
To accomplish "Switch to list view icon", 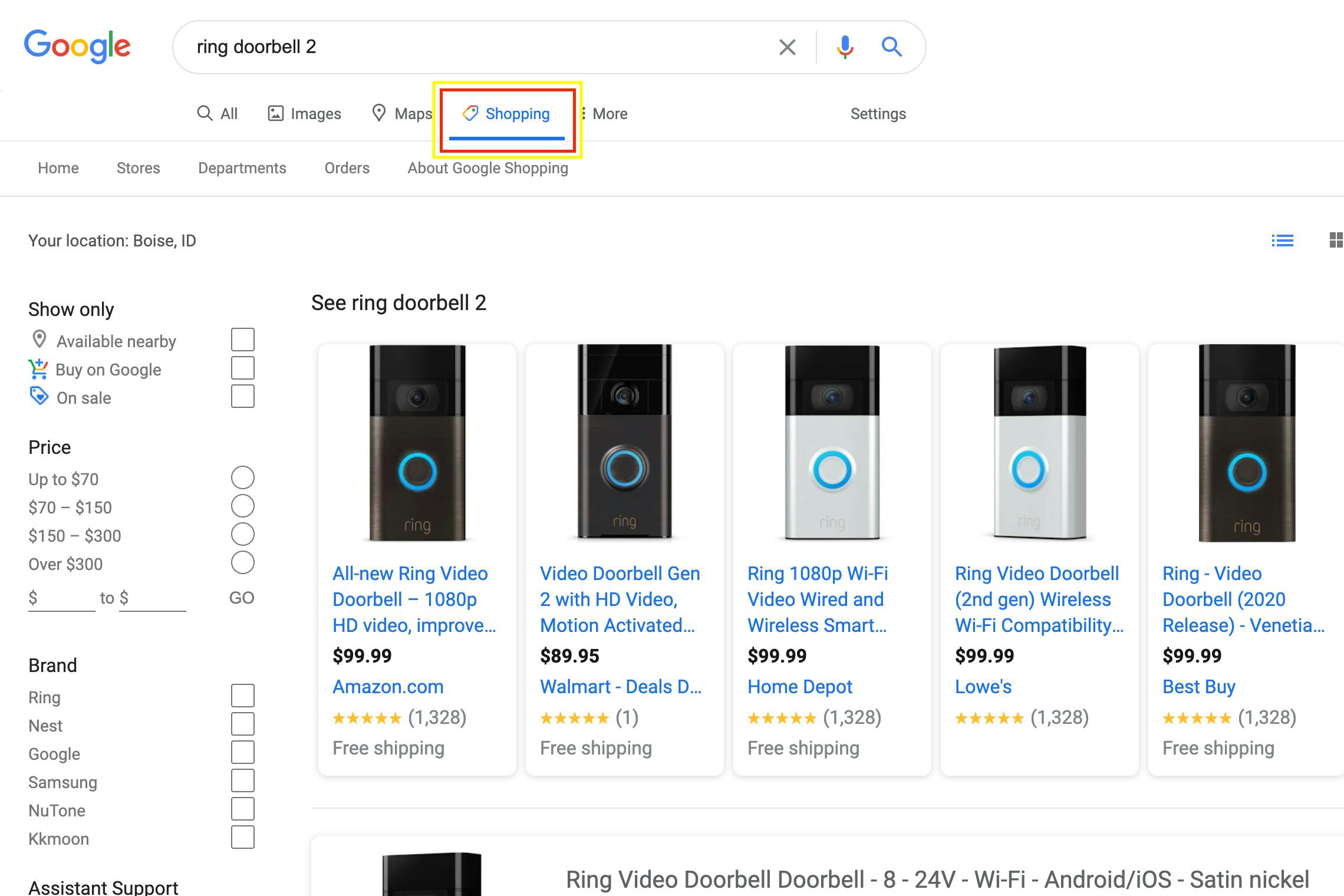I will coord(1282,241).
